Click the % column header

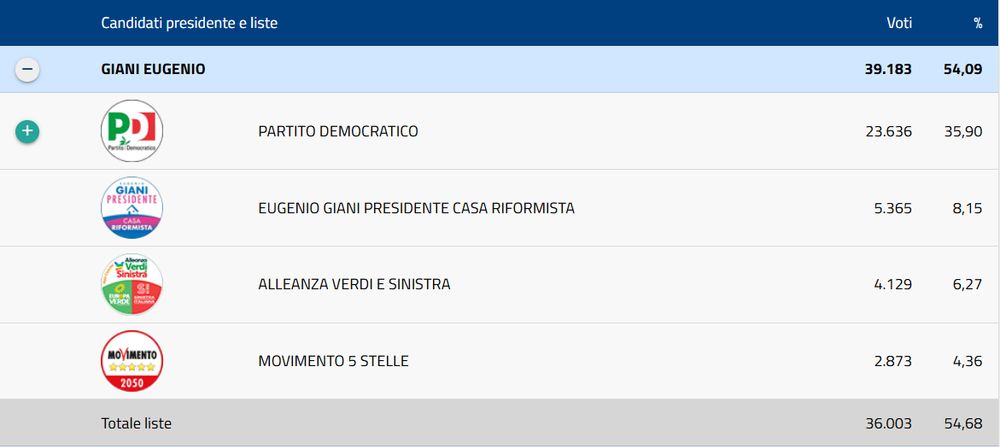click(978, 23)
